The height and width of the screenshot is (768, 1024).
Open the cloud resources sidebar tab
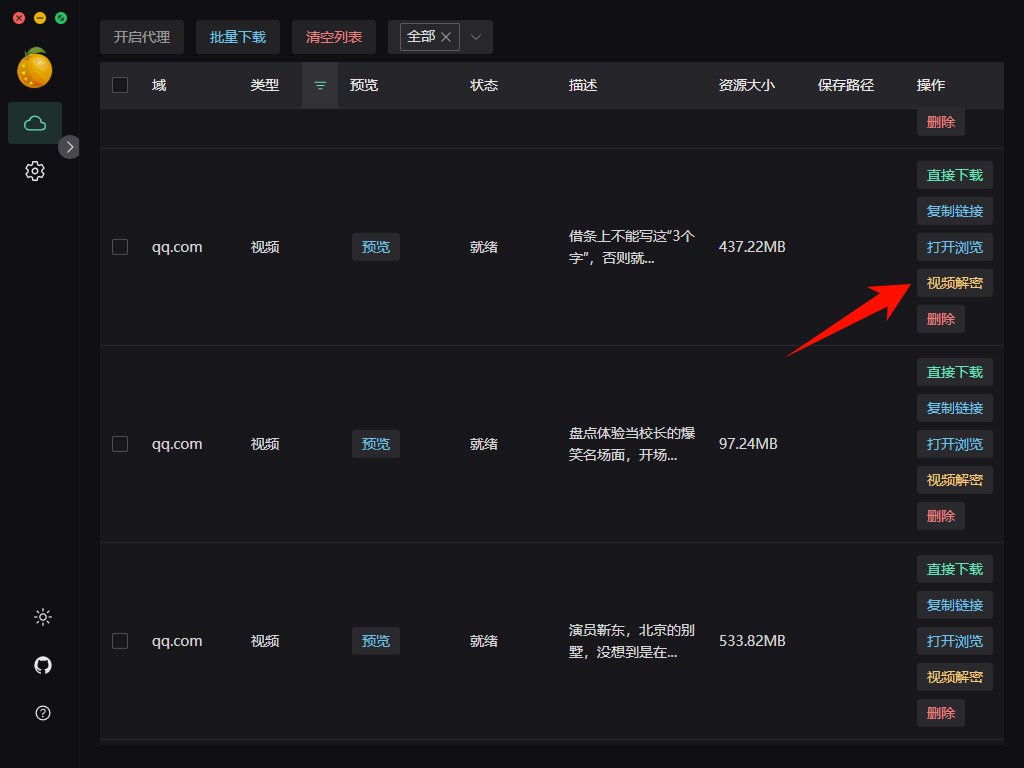pos(35,123)
